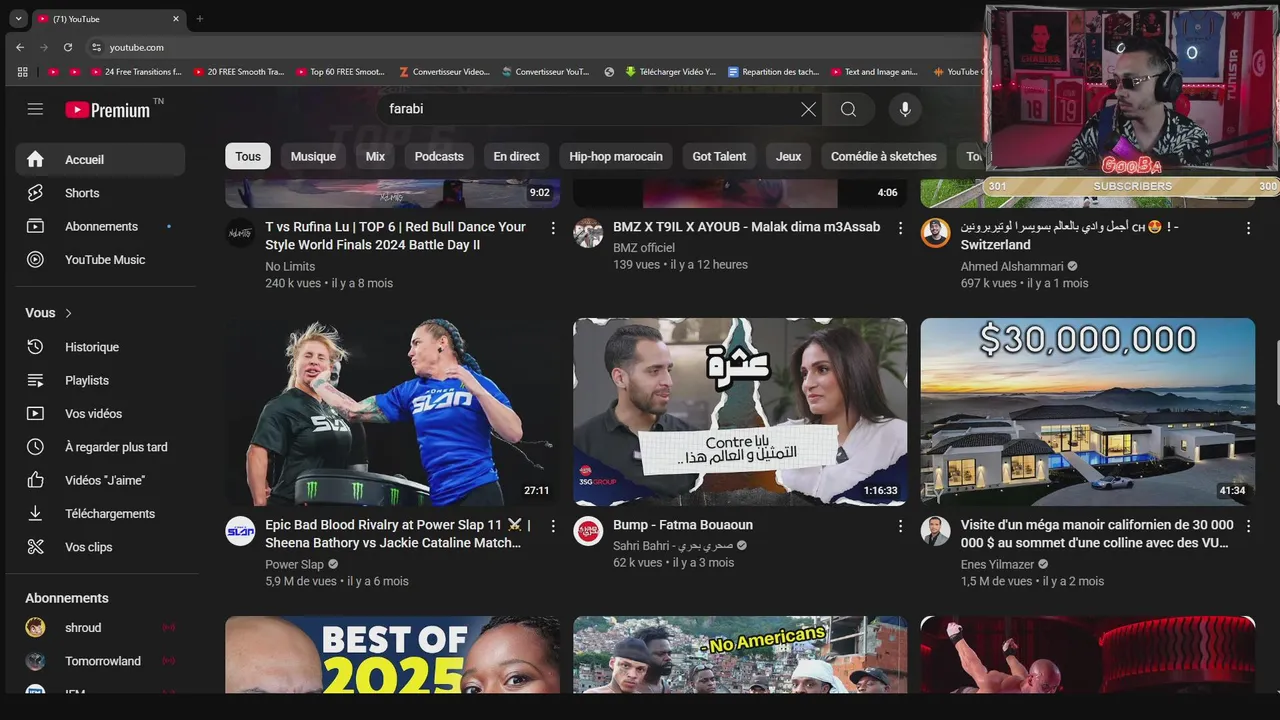Open Accueil home in sidebar
The image size is (1280, 720).
click(x=100, y=159)
